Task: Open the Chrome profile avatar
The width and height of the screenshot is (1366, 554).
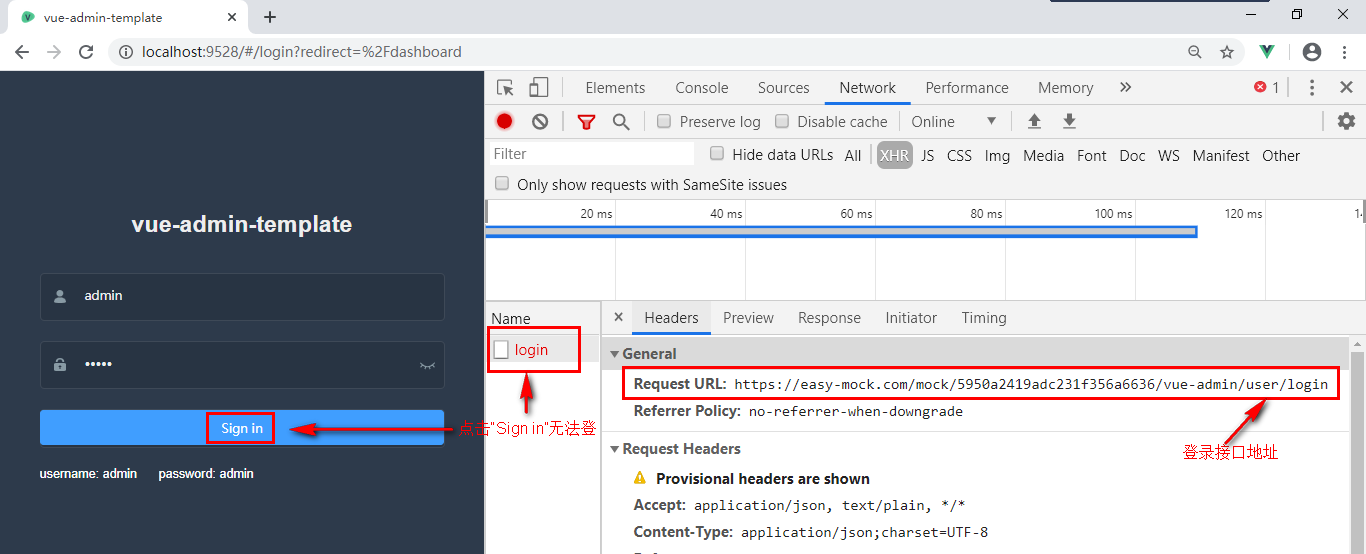Action: click(x=1312, y=52)
